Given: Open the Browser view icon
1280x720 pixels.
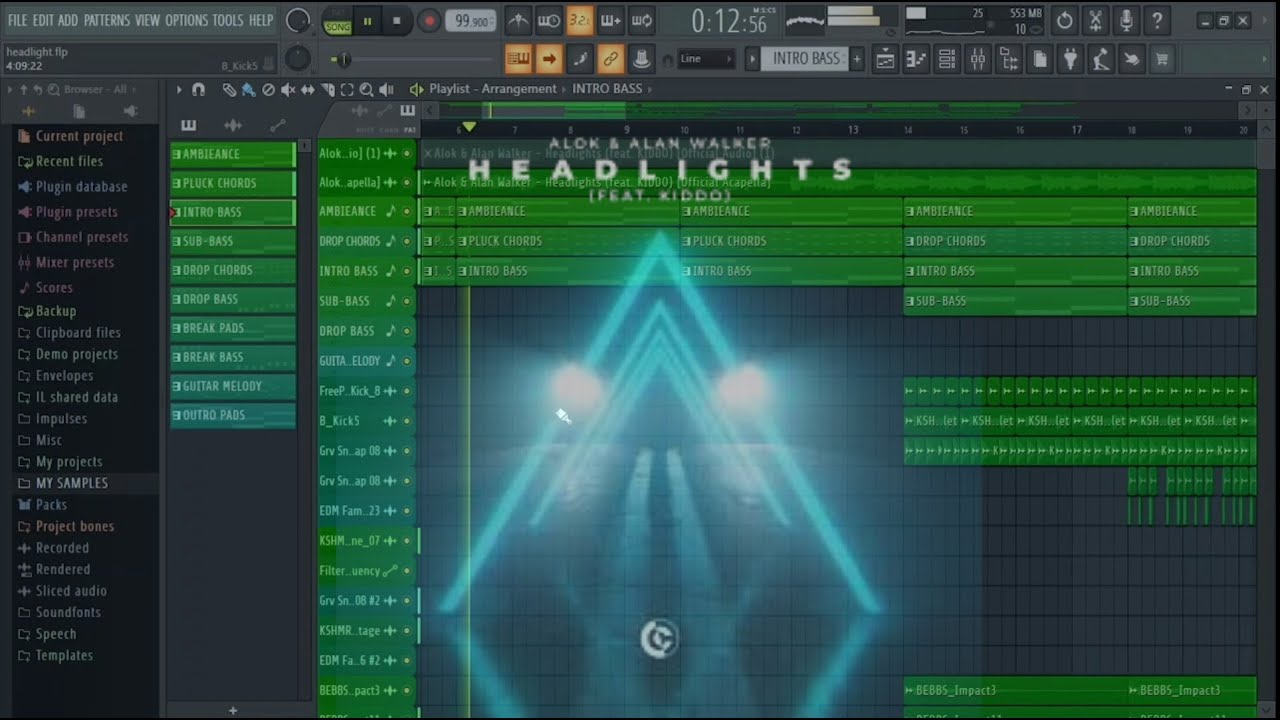Looking at the screenshot, I should point(1009,59).
